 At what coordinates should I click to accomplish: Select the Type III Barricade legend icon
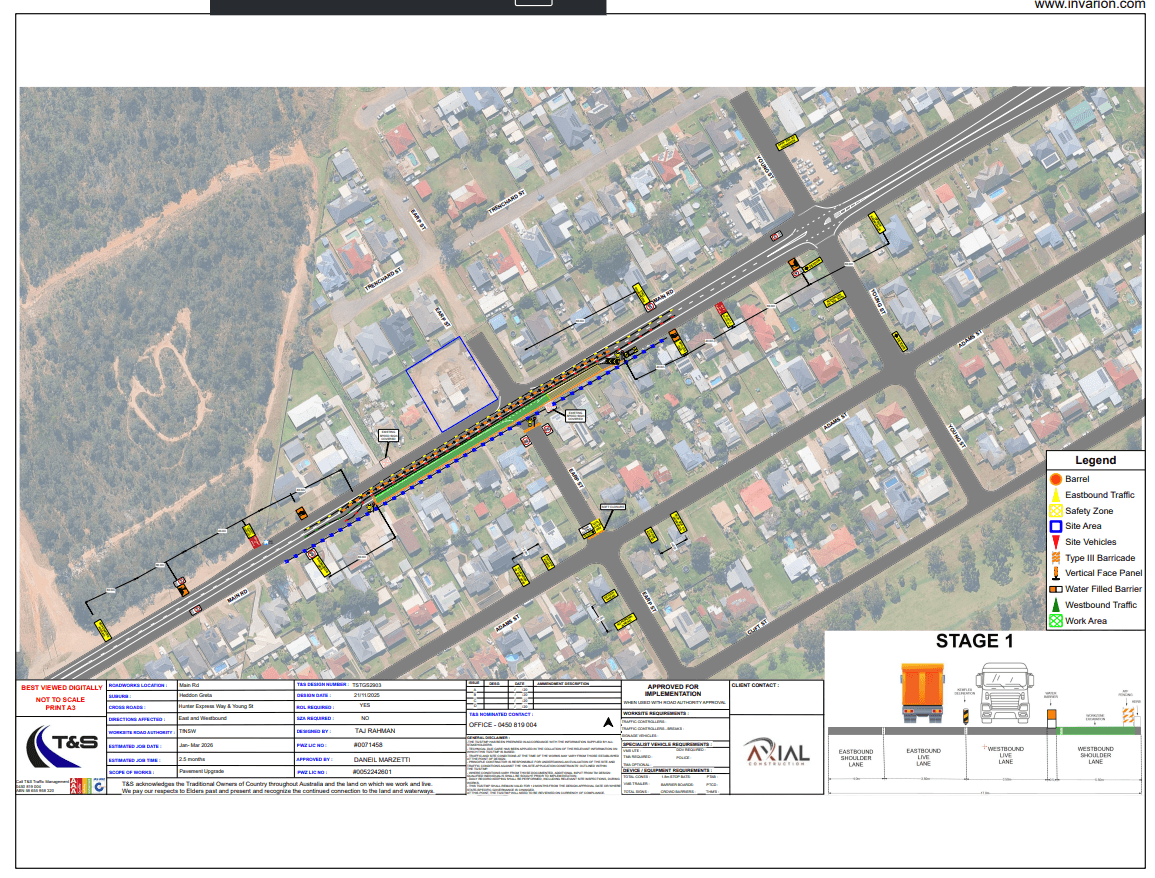pos(1055,558)
